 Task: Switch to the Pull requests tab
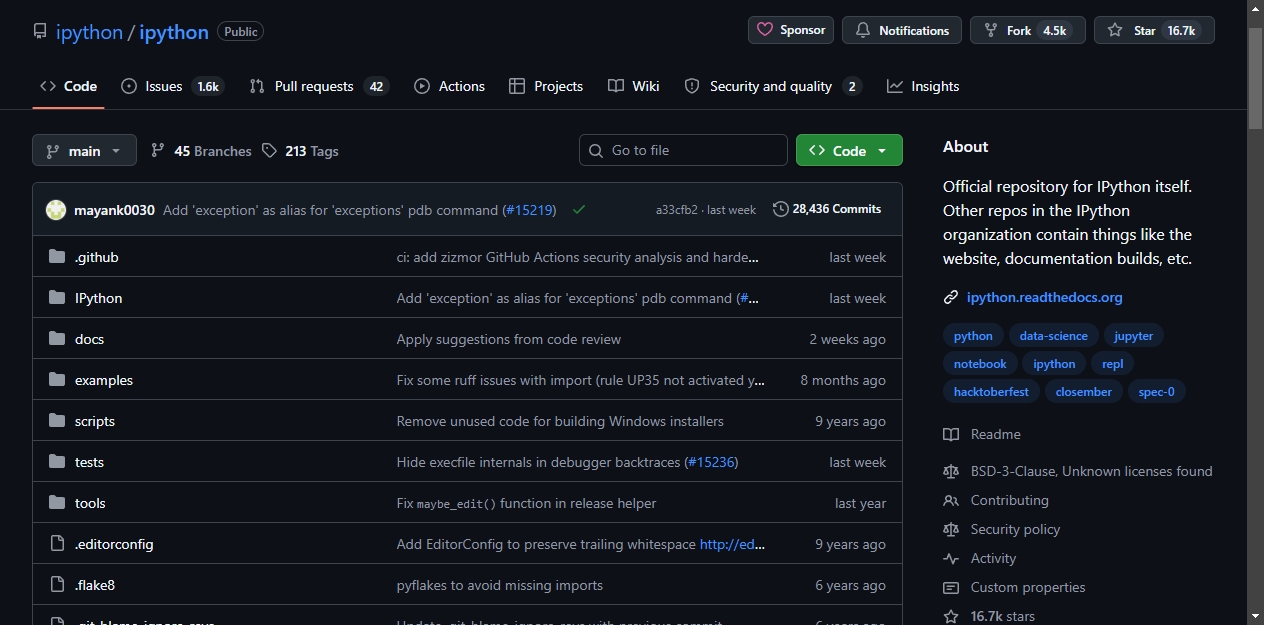[319, 86]
